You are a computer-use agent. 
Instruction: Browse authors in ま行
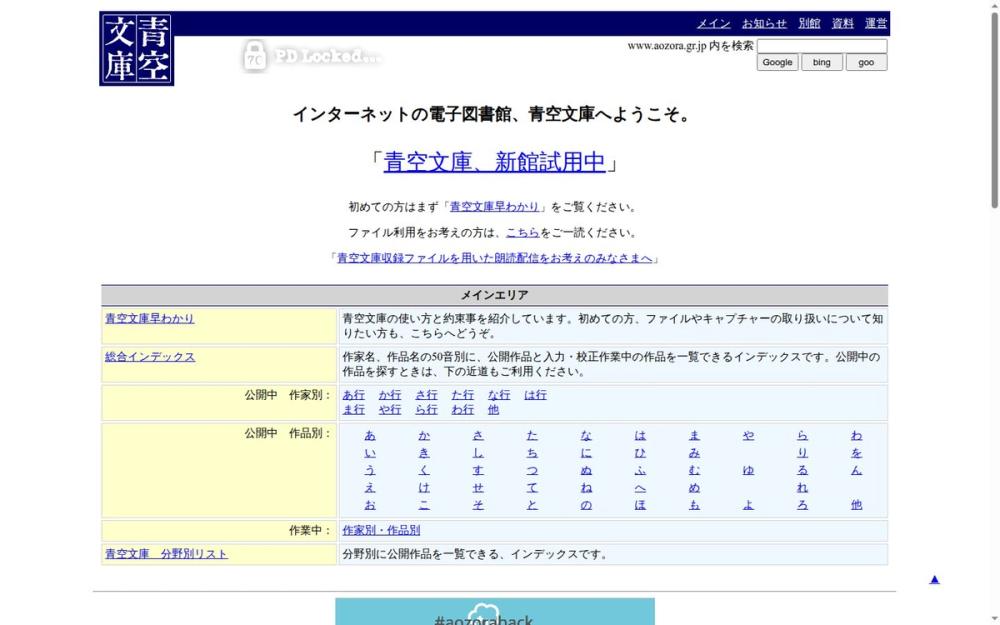tap(353, 409)
